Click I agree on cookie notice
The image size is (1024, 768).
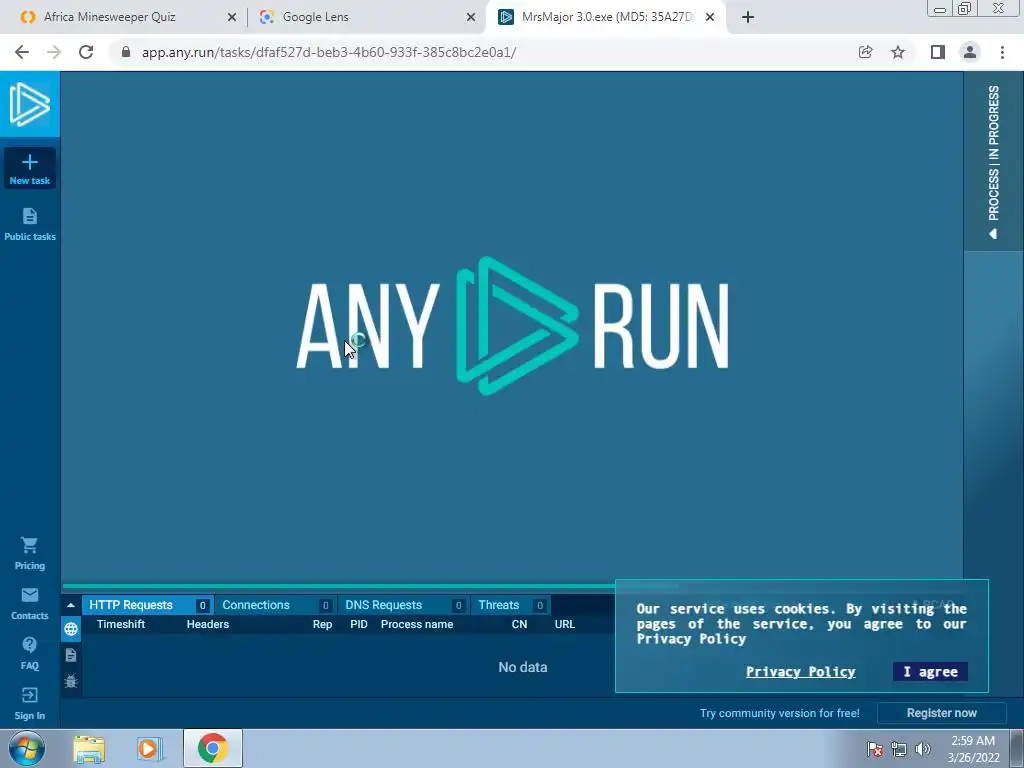930,671
